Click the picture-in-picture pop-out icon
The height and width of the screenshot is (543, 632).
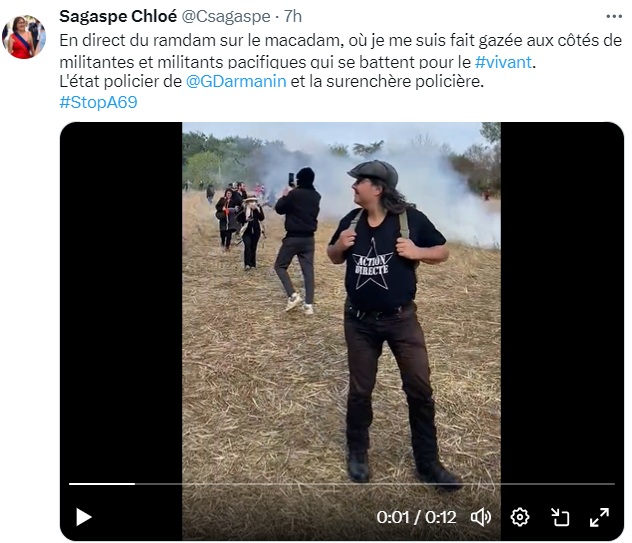560,517
